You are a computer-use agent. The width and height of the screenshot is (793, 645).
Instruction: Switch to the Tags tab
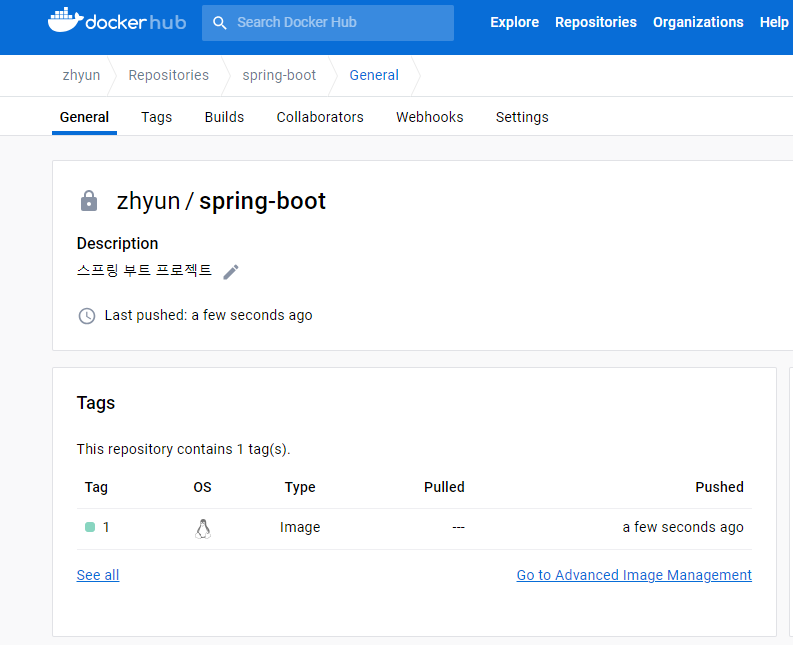click(157, 117)
